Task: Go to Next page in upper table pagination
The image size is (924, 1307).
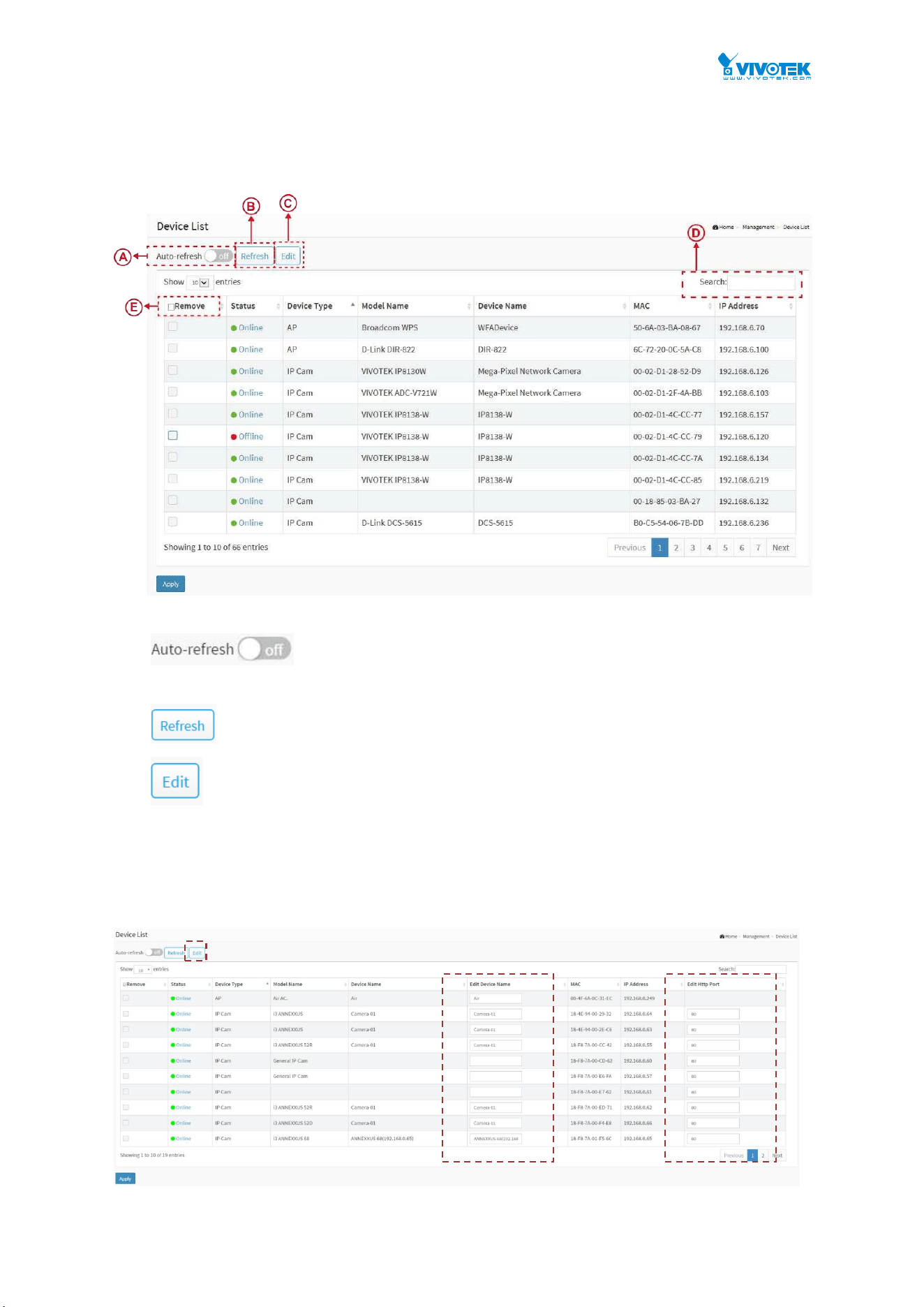Action: coord(781,547)
